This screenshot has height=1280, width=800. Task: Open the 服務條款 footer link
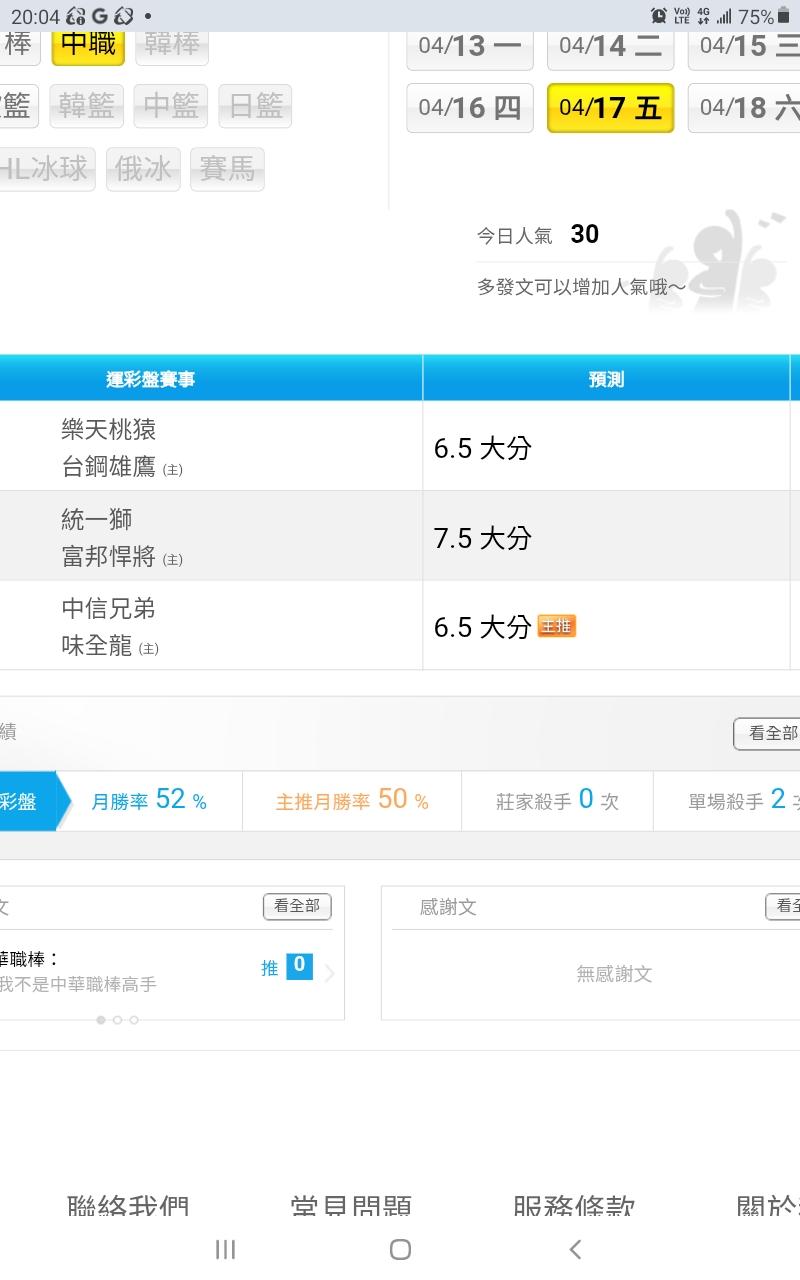574,1206
